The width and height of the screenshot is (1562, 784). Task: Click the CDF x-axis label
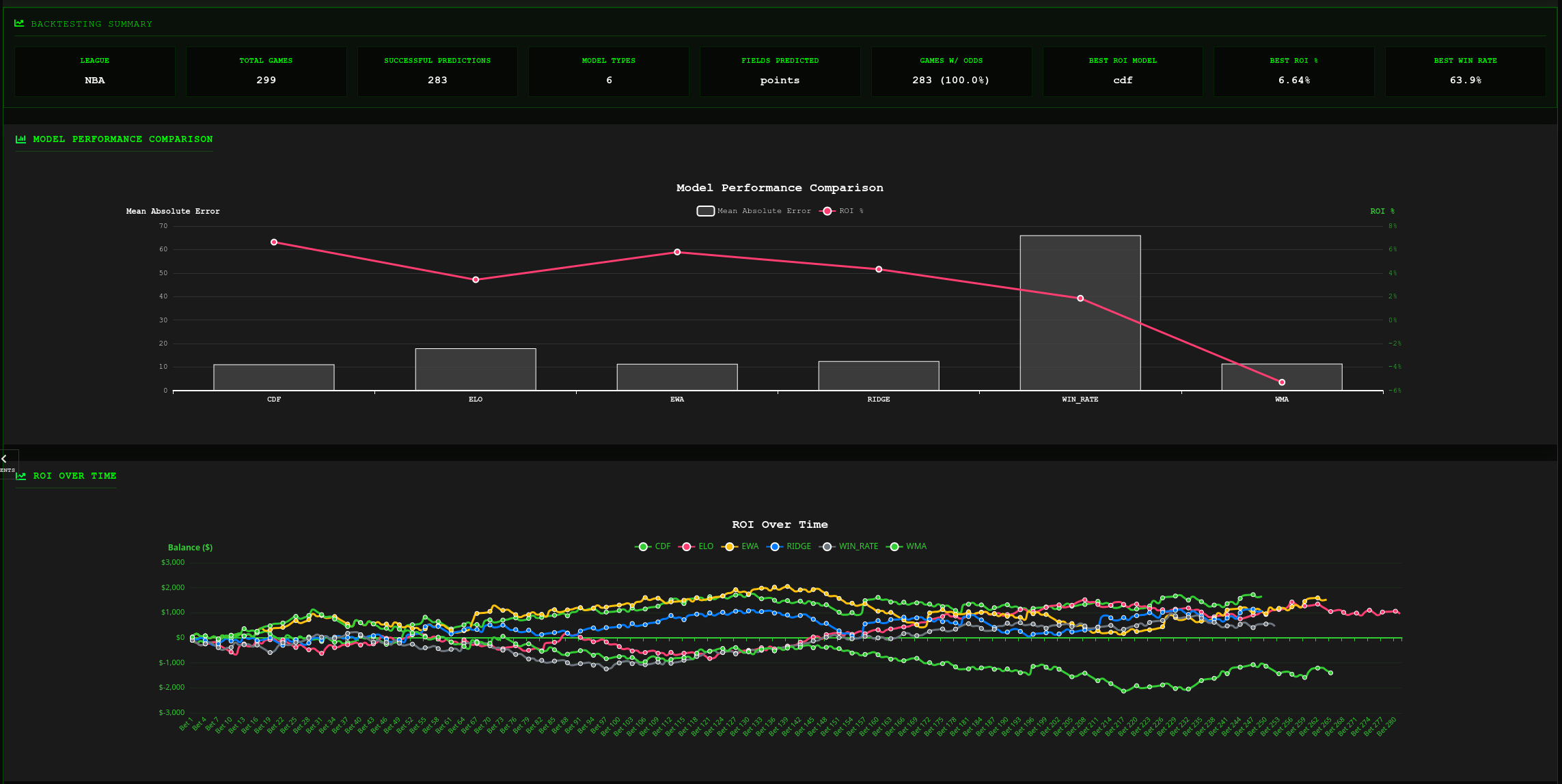(274, 400)
